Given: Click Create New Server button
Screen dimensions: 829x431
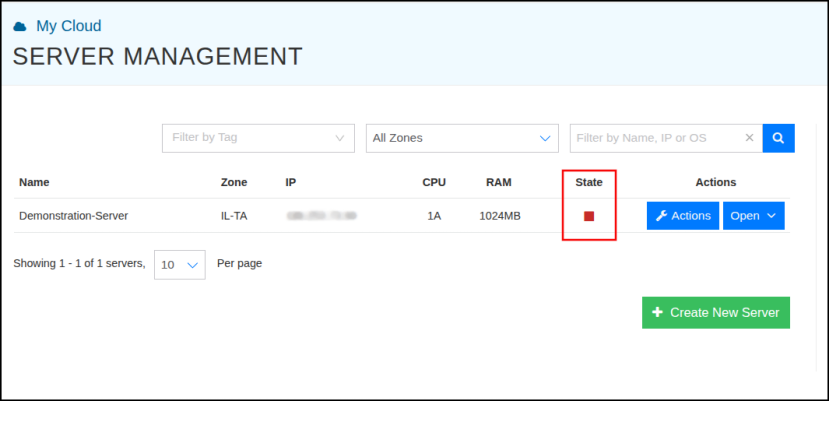Looking at the screenshot, I should (x=715, y=312).
